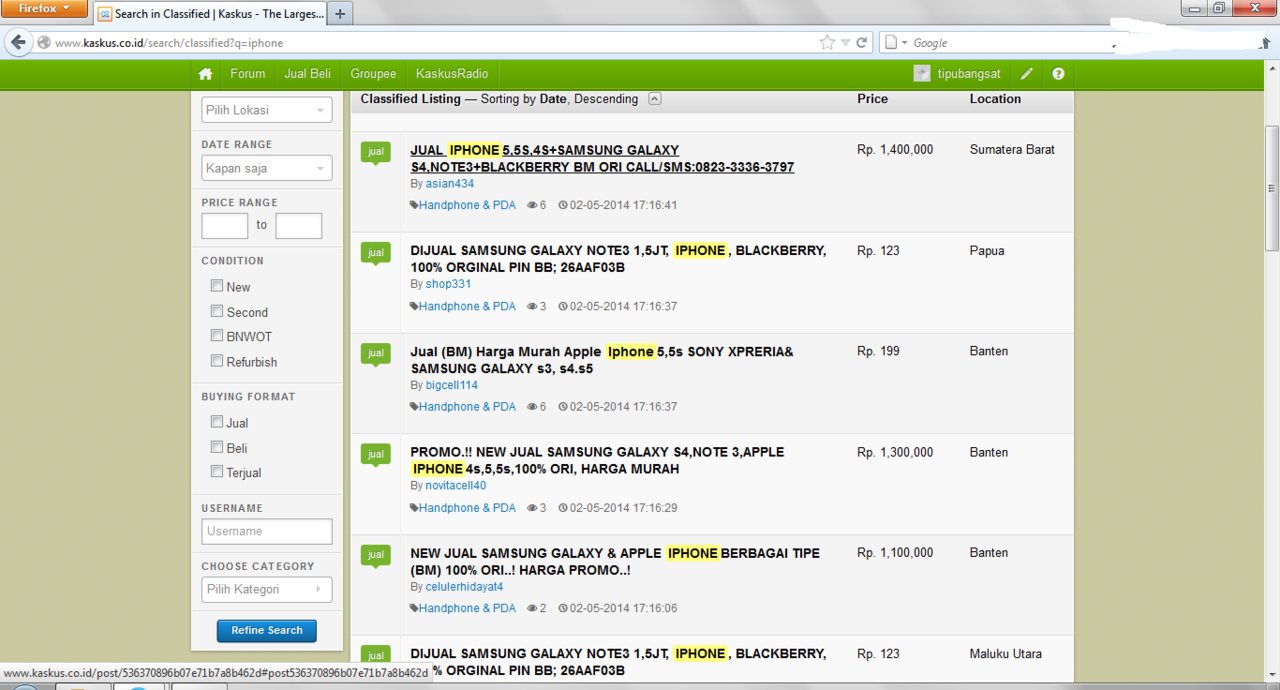The image size is (1280, 690).
Task: Open the Jual Beli menu
Action: (x=307, y=74)
